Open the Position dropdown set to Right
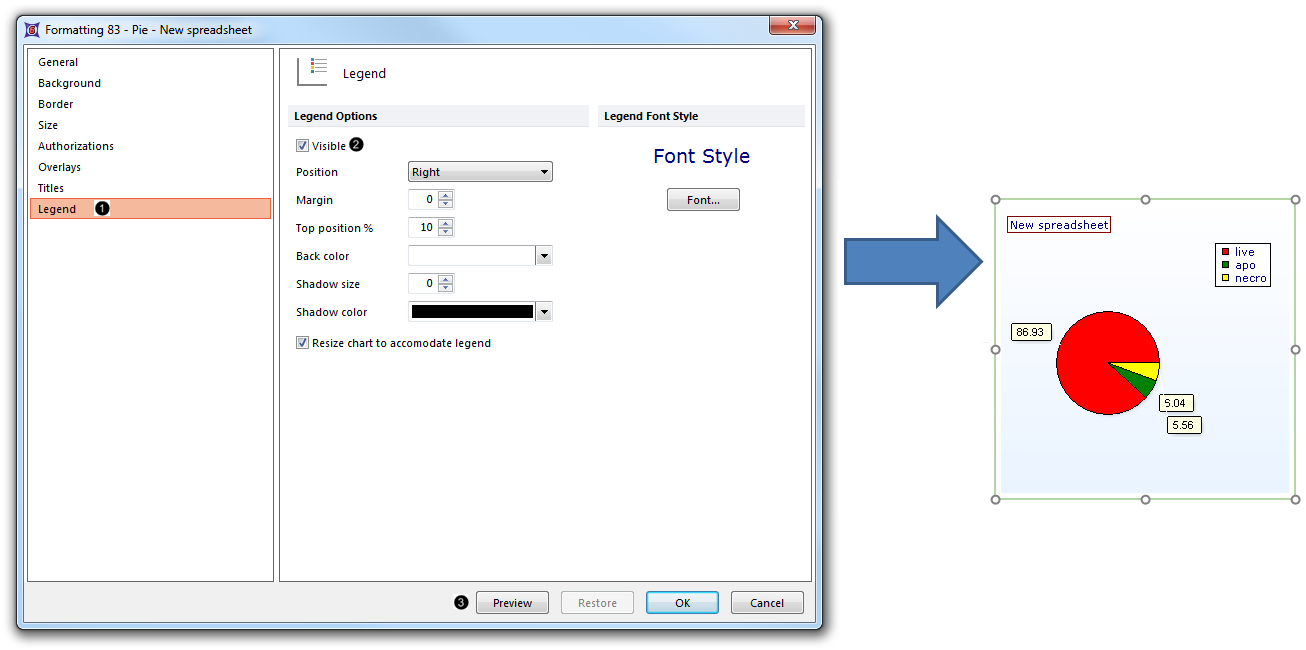1306x650 pixels. 480,172
